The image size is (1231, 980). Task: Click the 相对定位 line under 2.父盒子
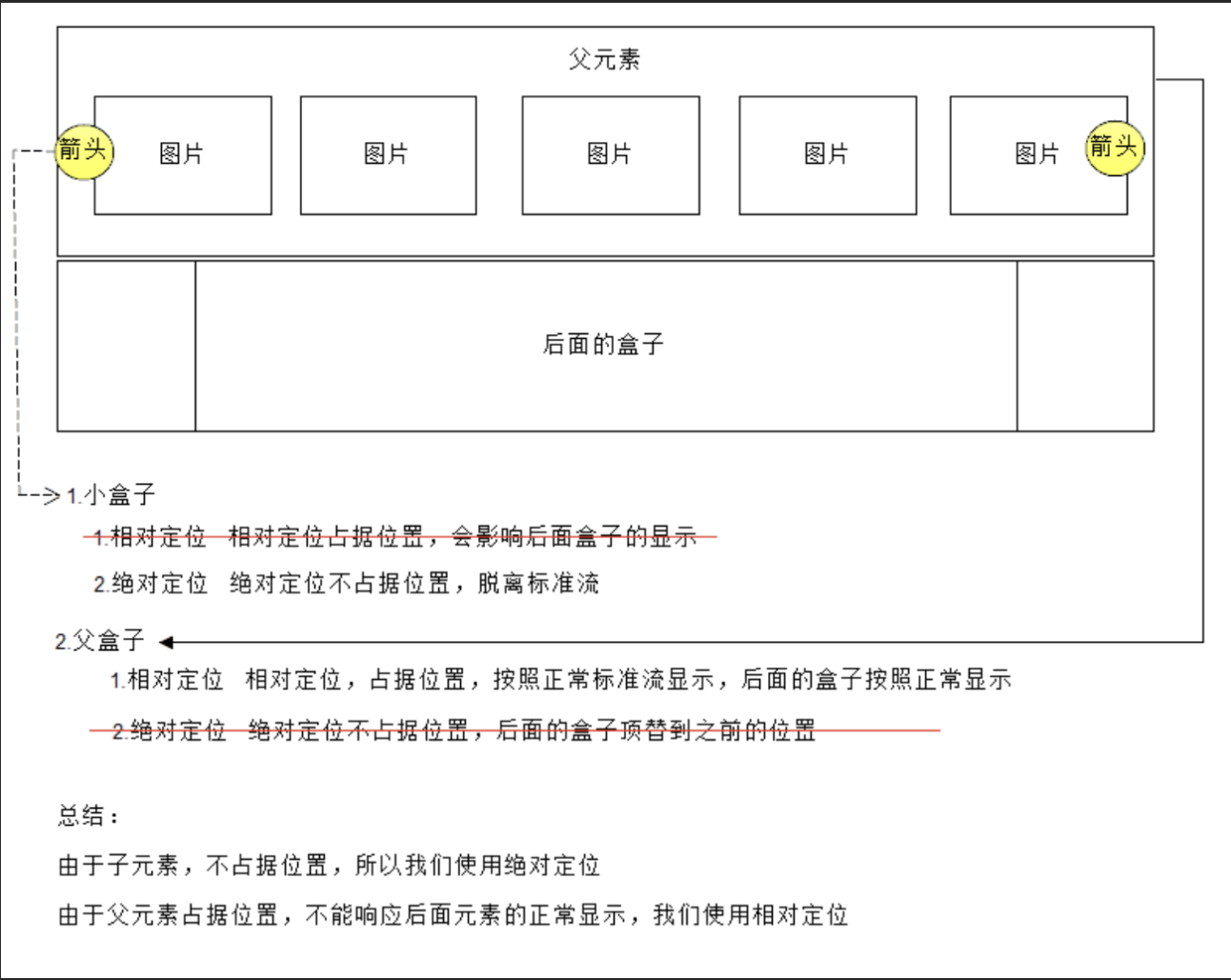point(560,680)
